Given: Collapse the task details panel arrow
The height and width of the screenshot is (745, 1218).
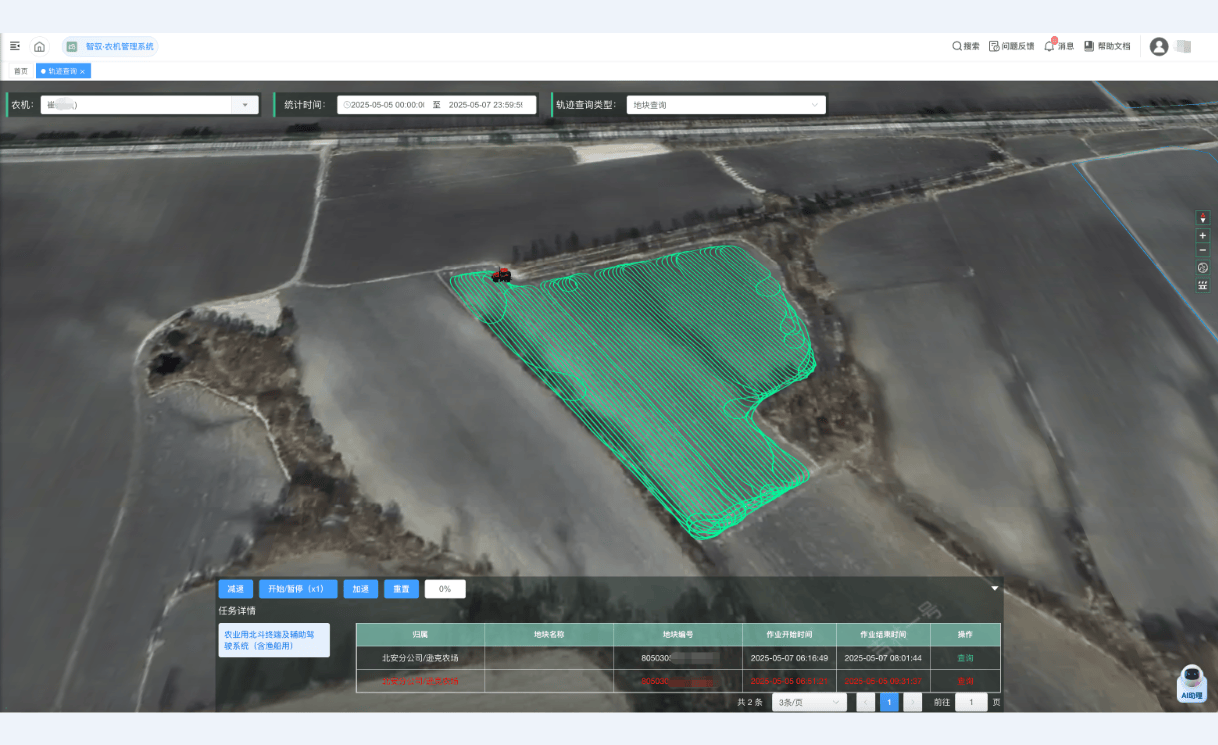Looking at the screenshot, I should (995, 589).
